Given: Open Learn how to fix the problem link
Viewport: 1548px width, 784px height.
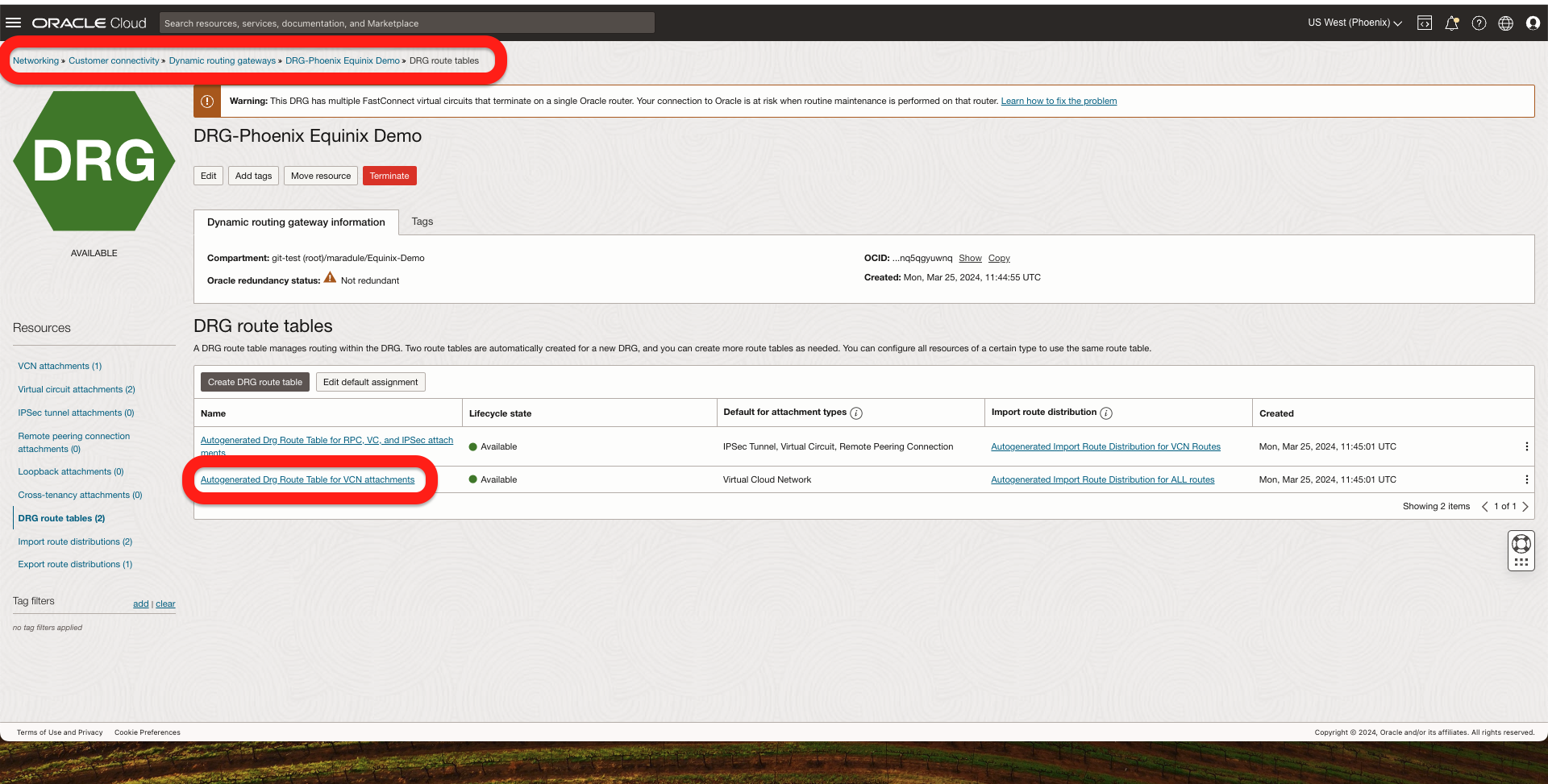Looking at the screenshot, I should [x=1059, y=101].
